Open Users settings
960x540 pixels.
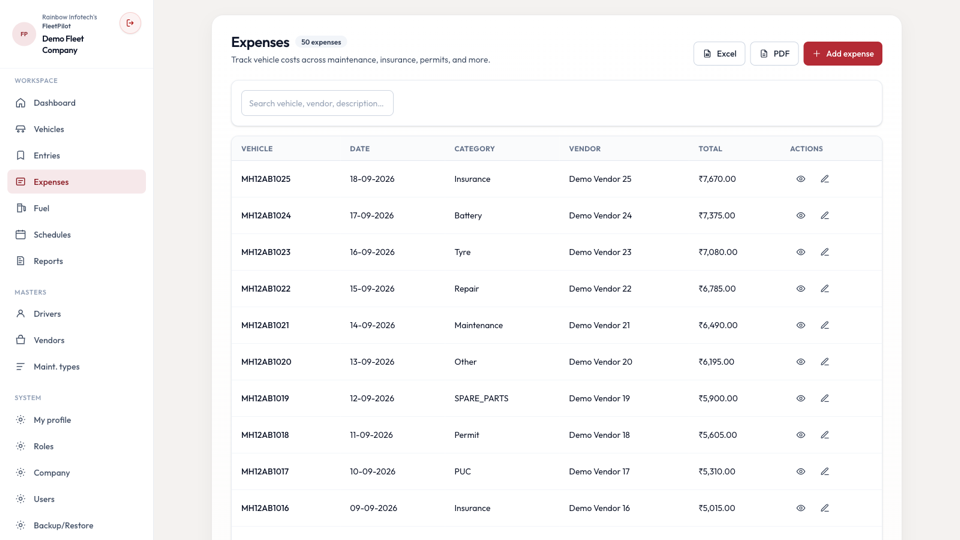click(x=77, y=499)
